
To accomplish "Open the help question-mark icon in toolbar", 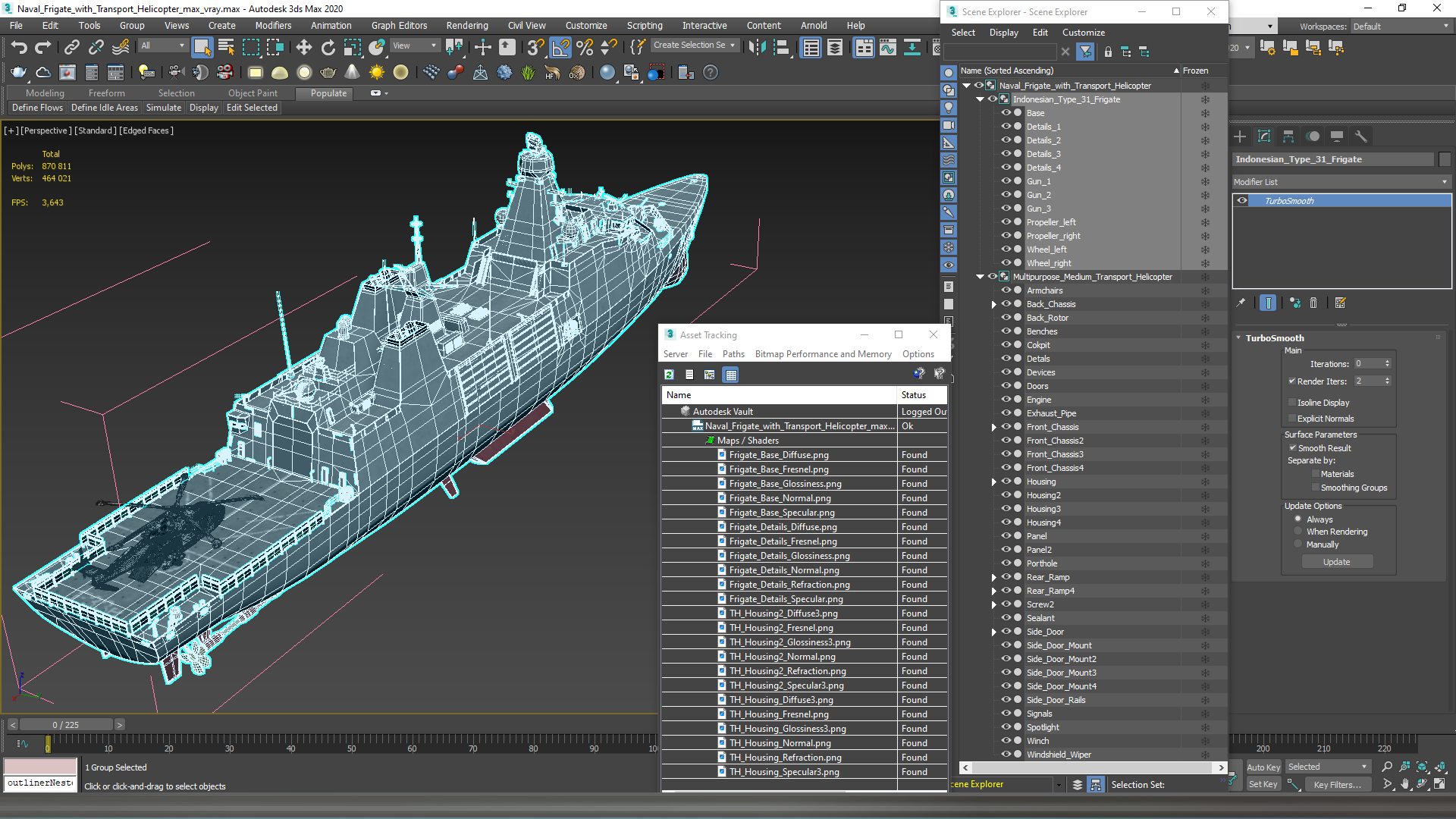I will coord(711,73).
